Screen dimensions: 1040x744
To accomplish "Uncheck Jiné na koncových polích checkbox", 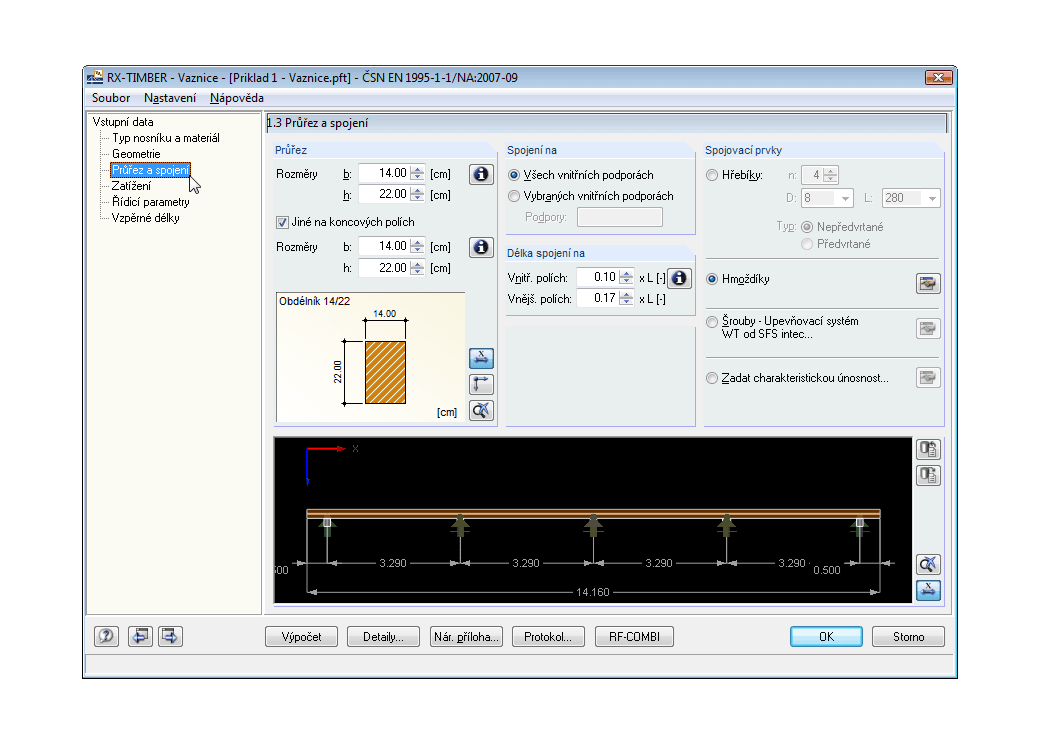I will click(283, 222).
